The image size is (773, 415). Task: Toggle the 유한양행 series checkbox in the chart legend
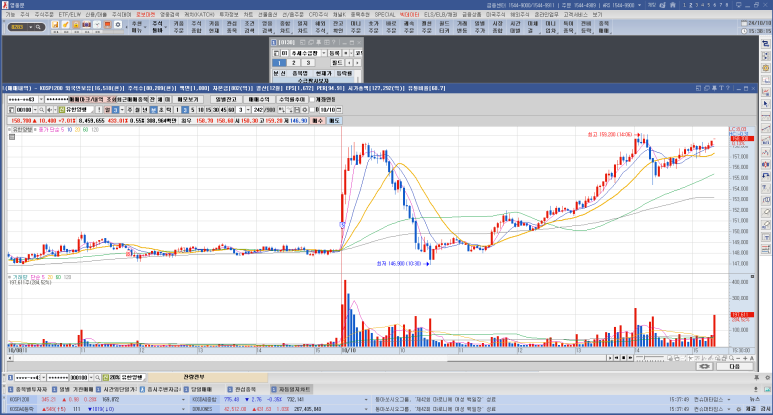[x=10, y=130]
